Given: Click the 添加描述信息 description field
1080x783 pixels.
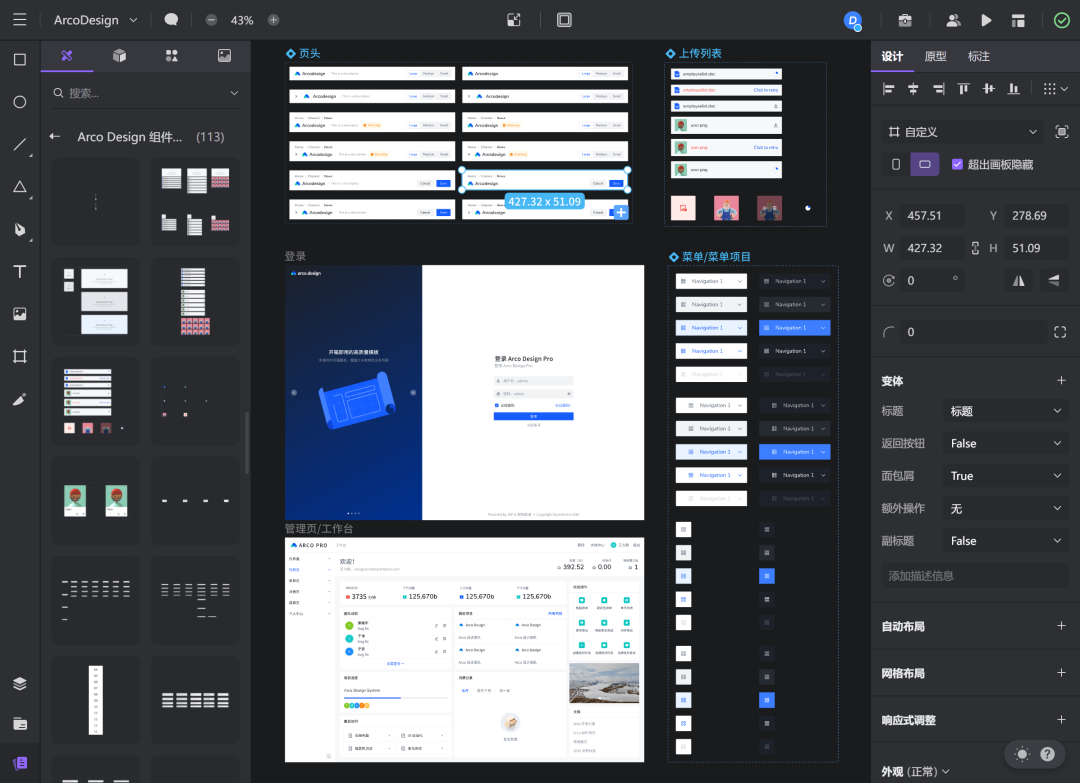Looking at the screenshot, I should (974, 576).
